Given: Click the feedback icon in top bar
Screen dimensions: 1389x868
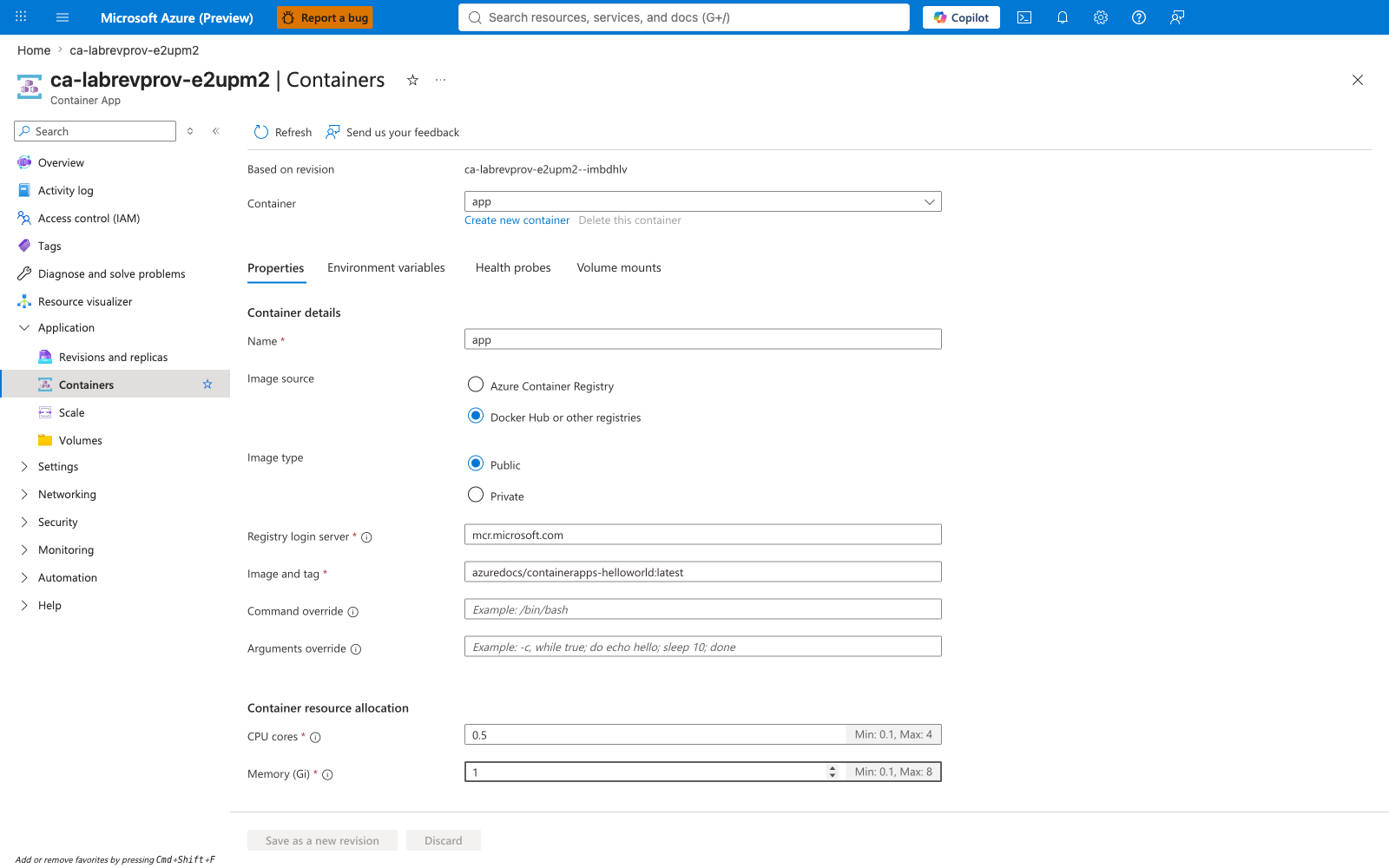Looking at the screenshot, I should point(1177,17).
